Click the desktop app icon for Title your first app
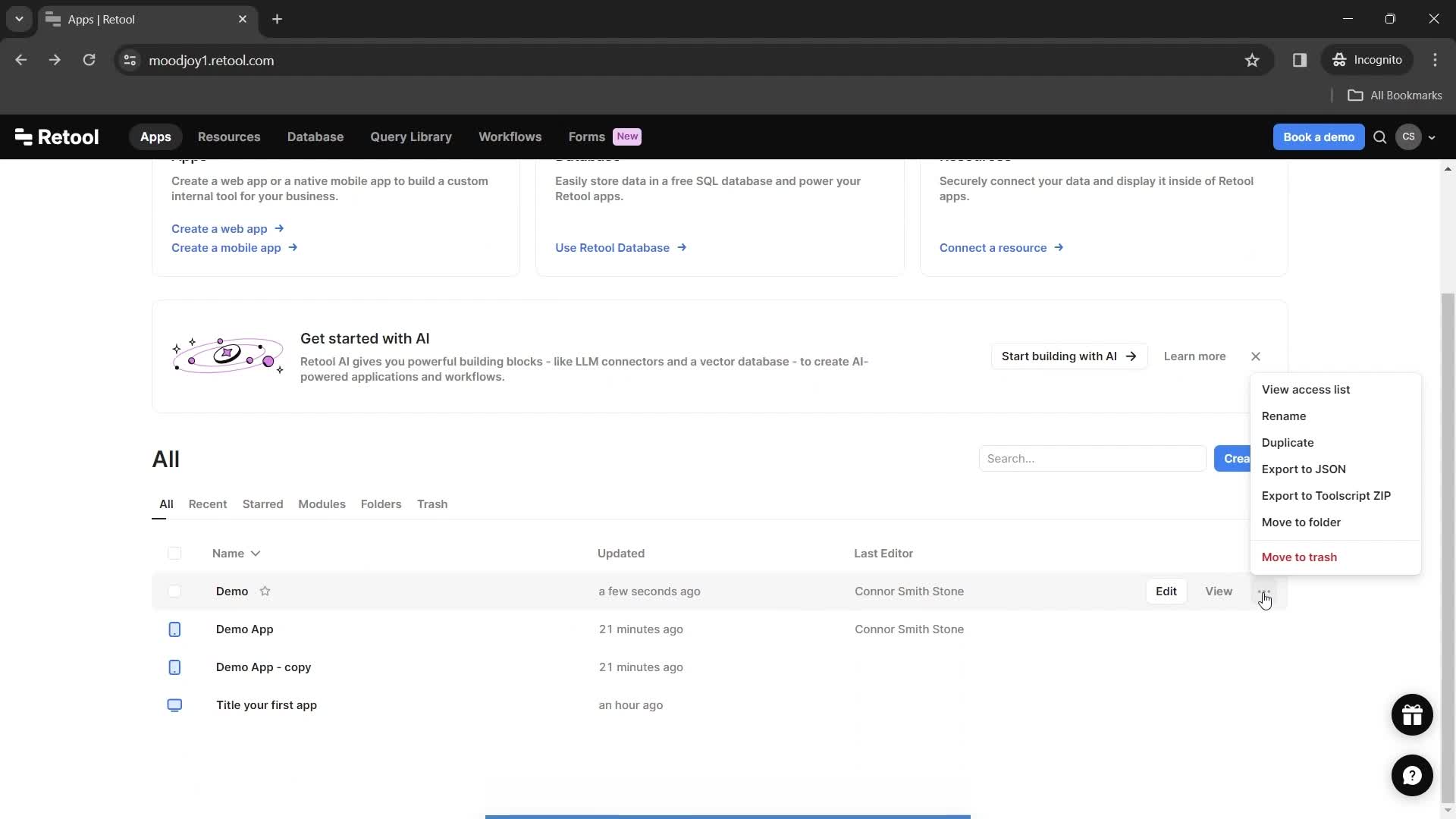This screenshot has width=1456, height=819. coord(174,705)
